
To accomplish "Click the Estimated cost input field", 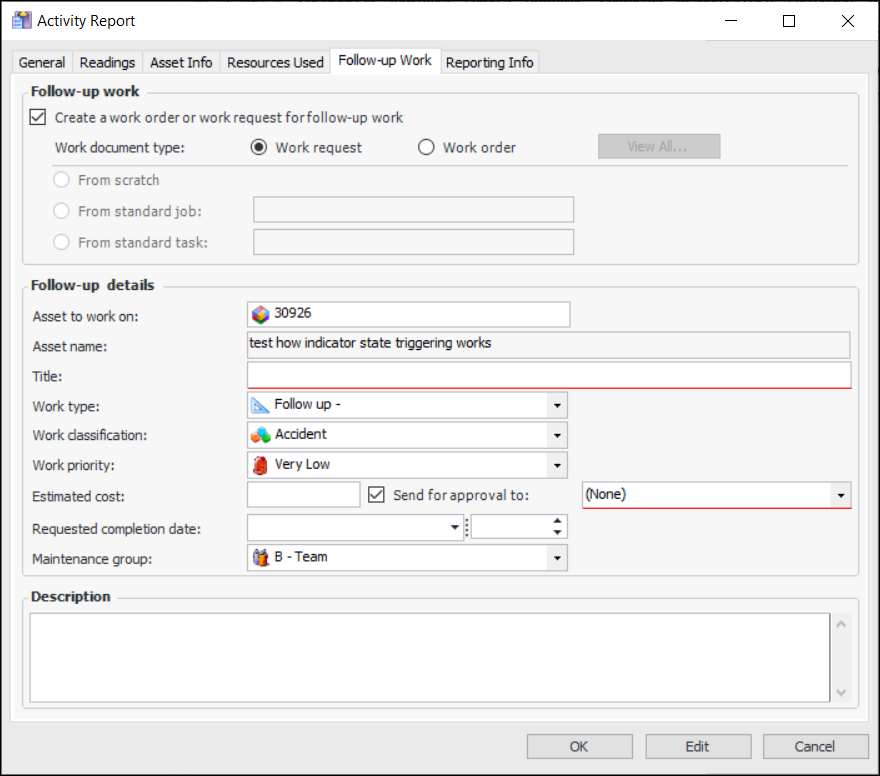I will click(304, 495).
